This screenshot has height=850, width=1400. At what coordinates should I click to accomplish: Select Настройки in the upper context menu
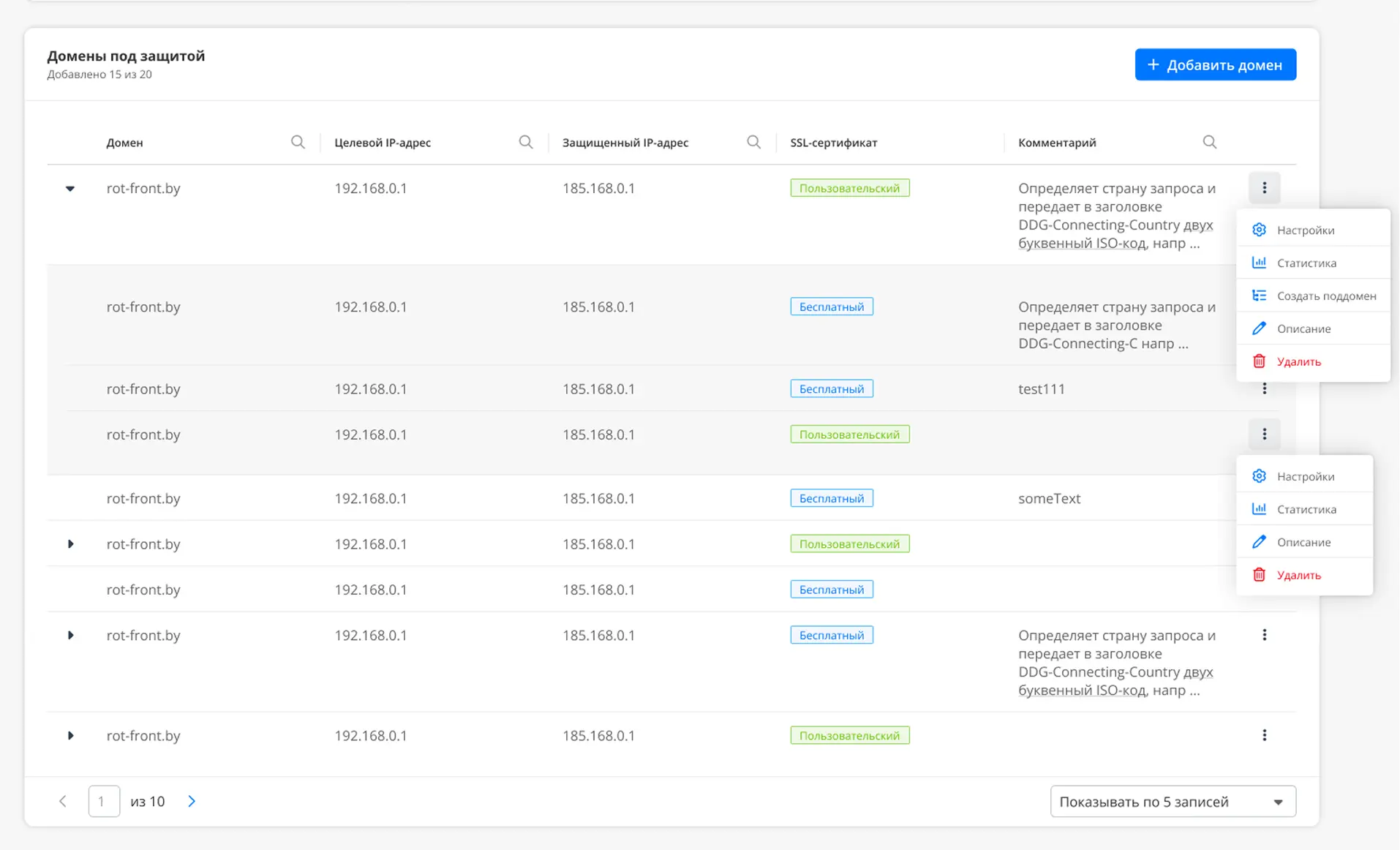(x=1313, y=230)
